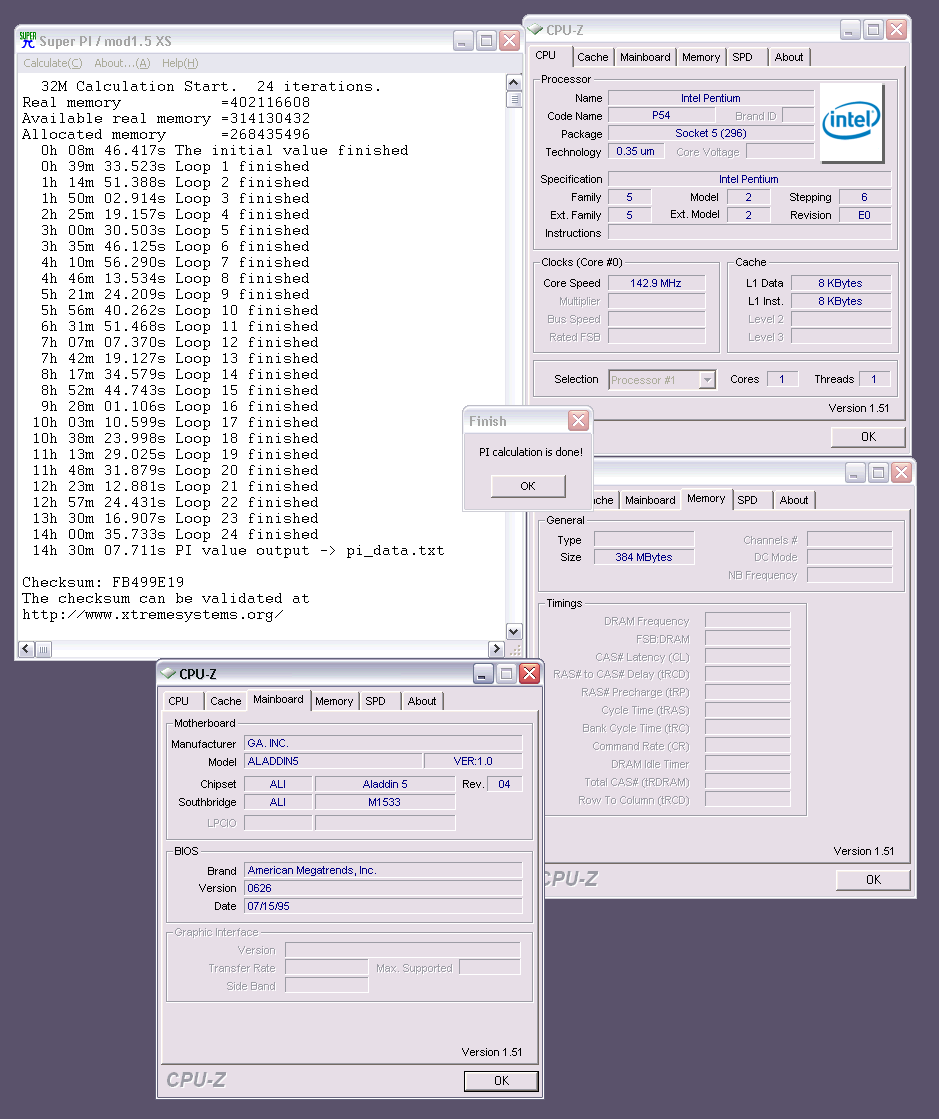Close the Finish dialog
939x1119 pixels.
click(x=578, y=420)
